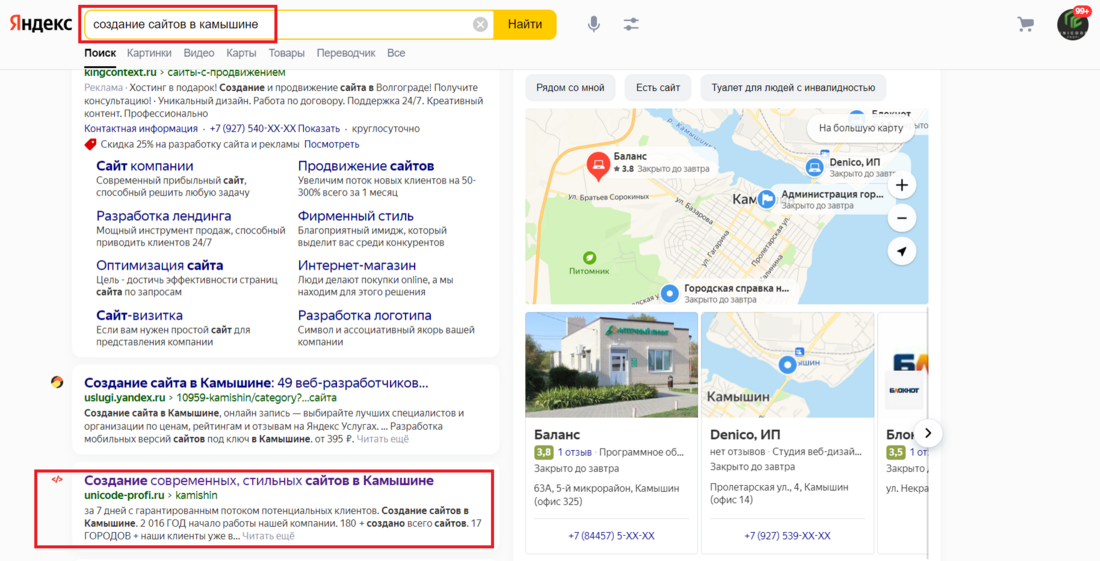Image resolution: width=1100 pixels, height=561 pixels.
Task: Open the Сайт компании sitelink
Action: tap(145, 166)
